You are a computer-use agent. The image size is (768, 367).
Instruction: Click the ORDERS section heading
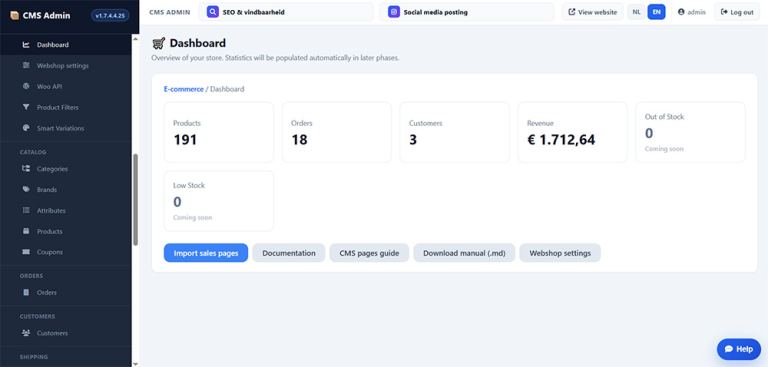pos(31,276)
